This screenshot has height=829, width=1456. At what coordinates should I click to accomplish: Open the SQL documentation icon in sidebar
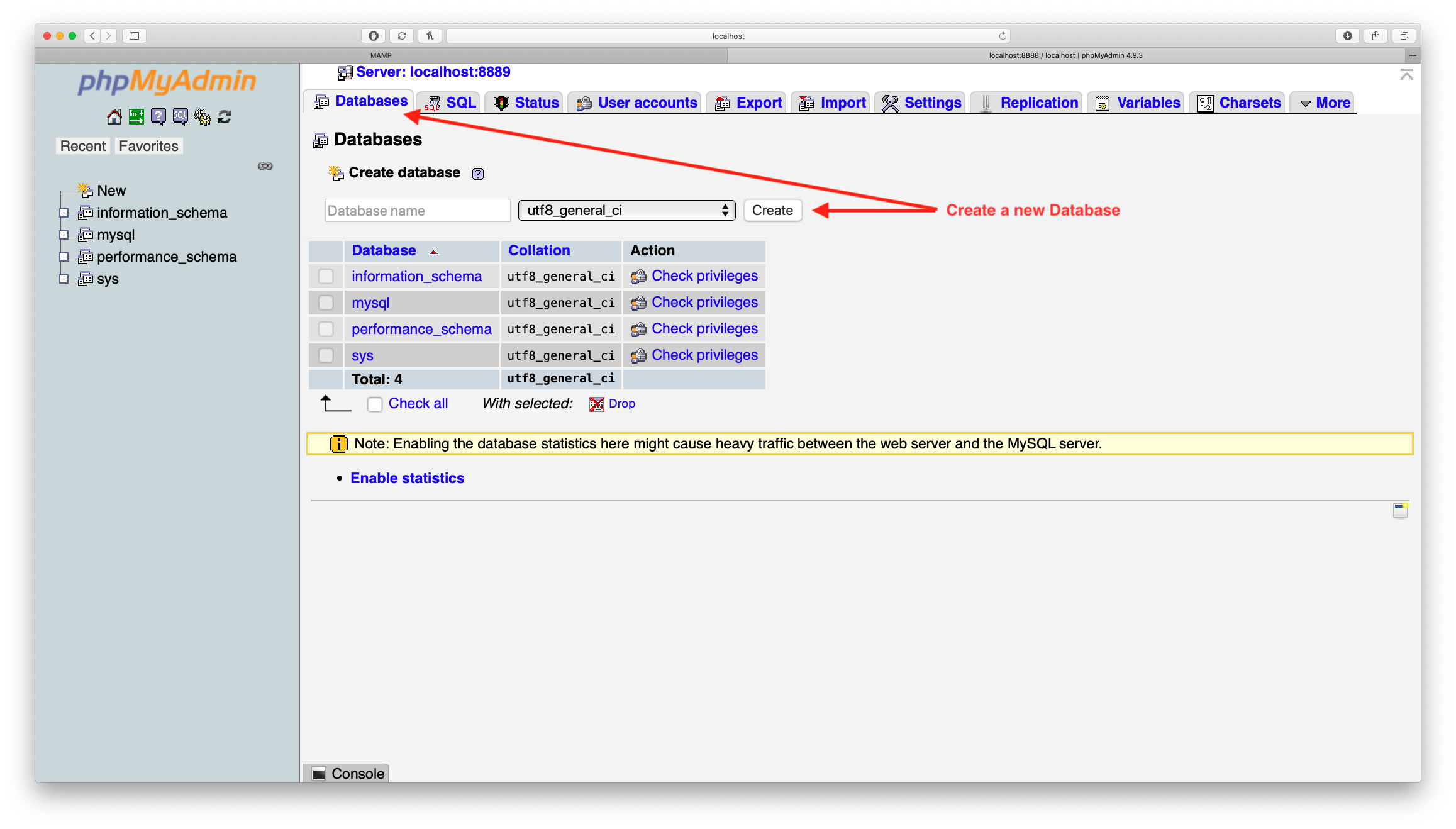181,117
